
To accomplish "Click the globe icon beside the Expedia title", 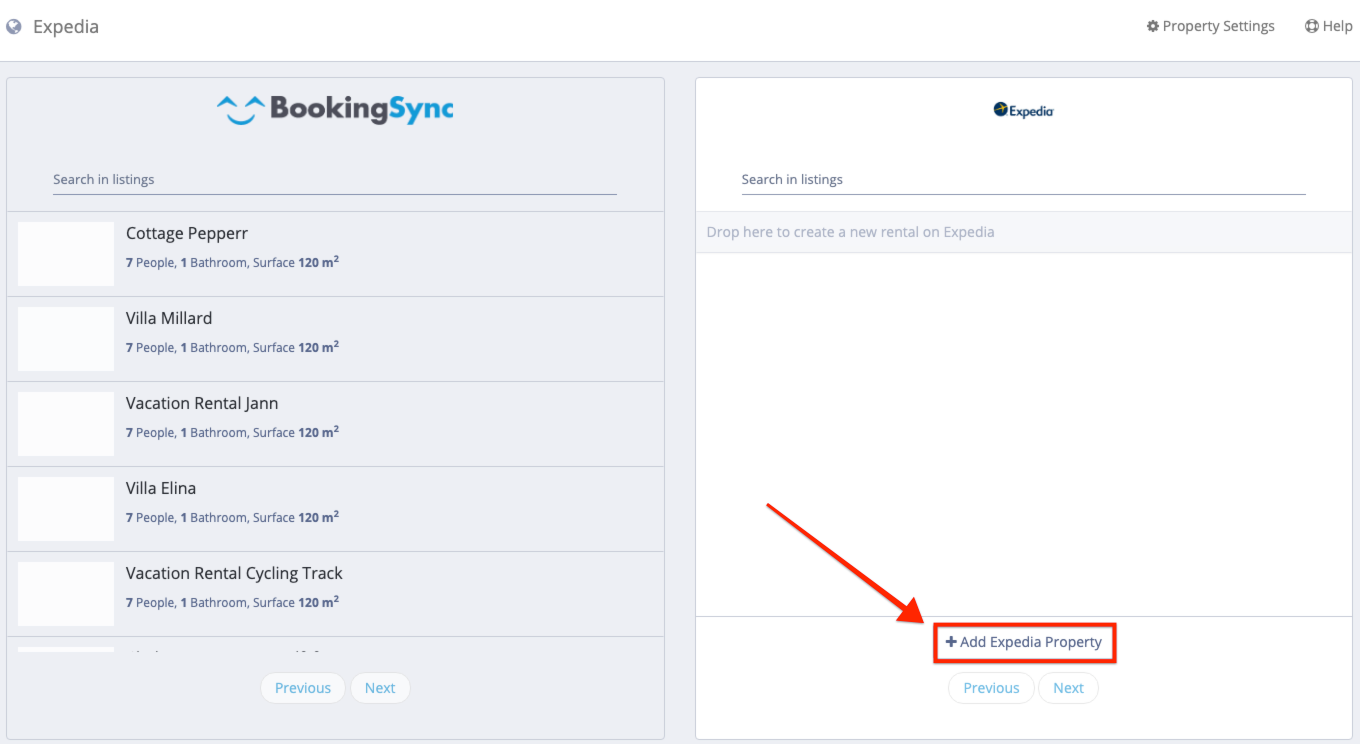I will tap(14, 27).
